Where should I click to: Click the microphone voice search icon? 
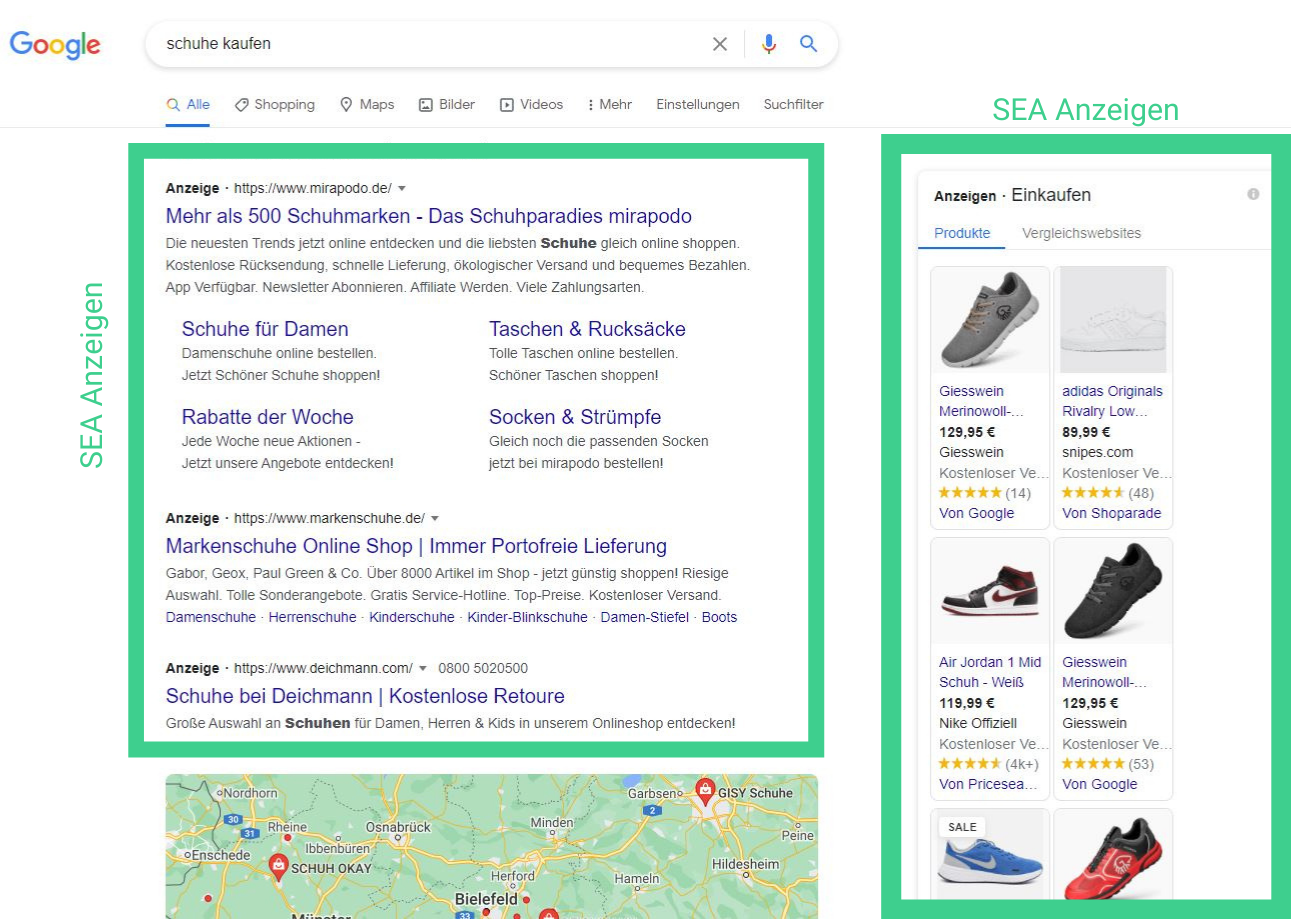(769, 44)
